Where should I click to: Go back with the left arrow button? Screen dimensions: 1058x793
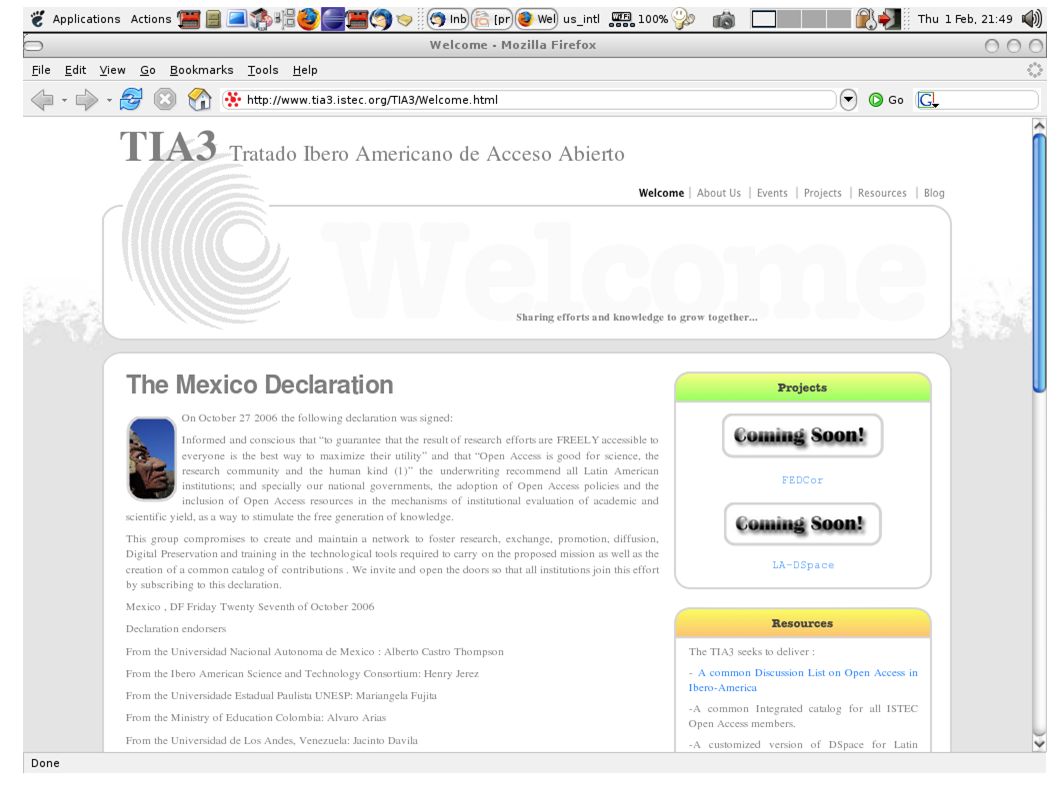pyautogui.click(x=43, y=101)
